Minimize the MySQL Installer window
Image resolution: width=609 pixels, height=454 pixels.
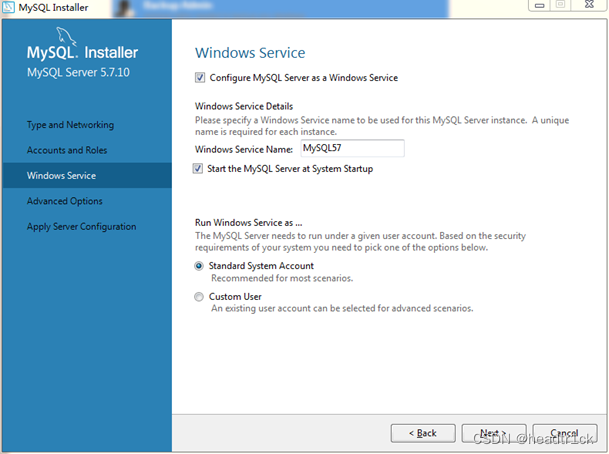pos(539,5)
